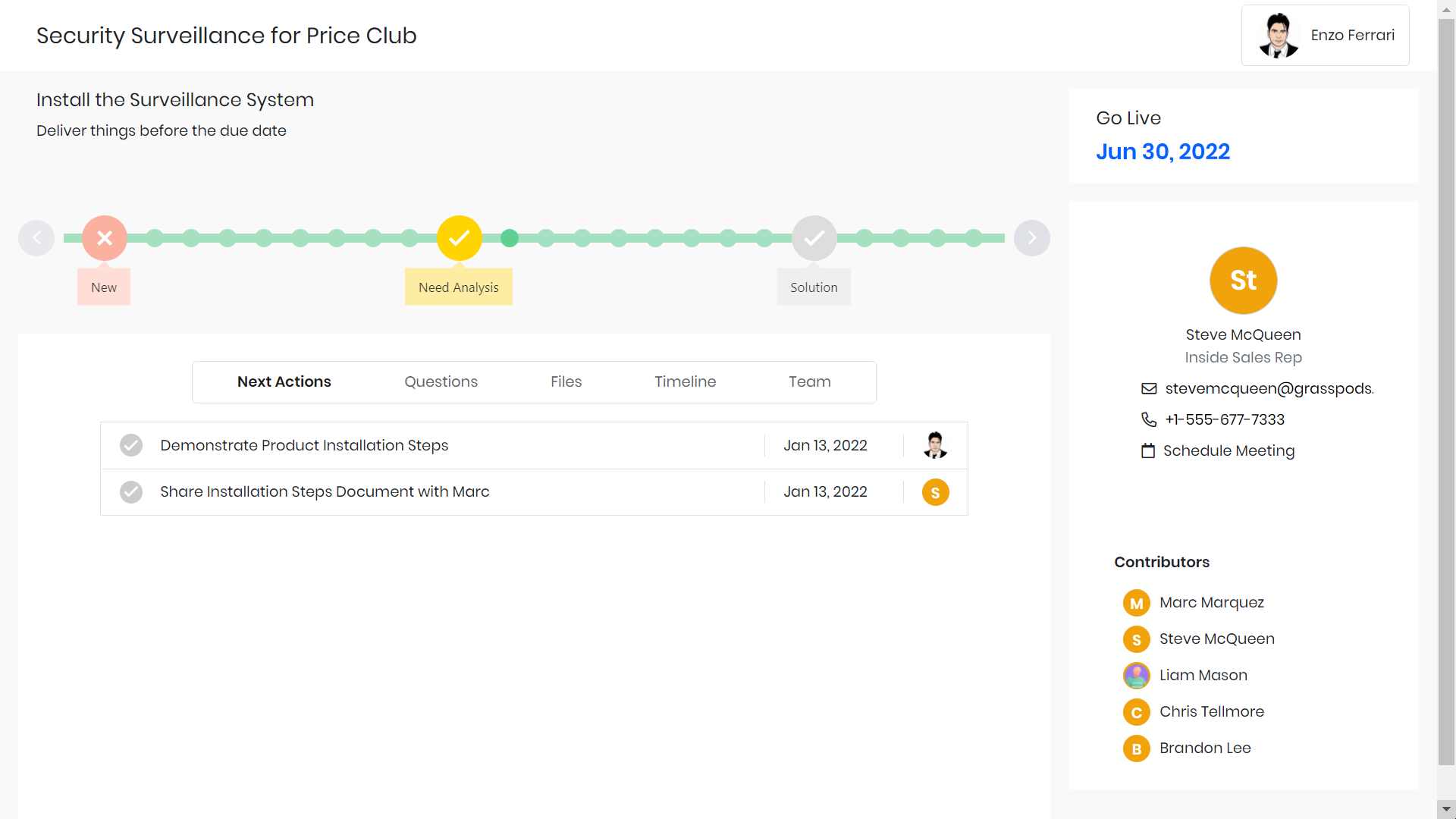Image resolution: width=1456 pixels, height=819 pixels.
Task: Click the left arrow on the stage timeline
Action: coord(36,237)
